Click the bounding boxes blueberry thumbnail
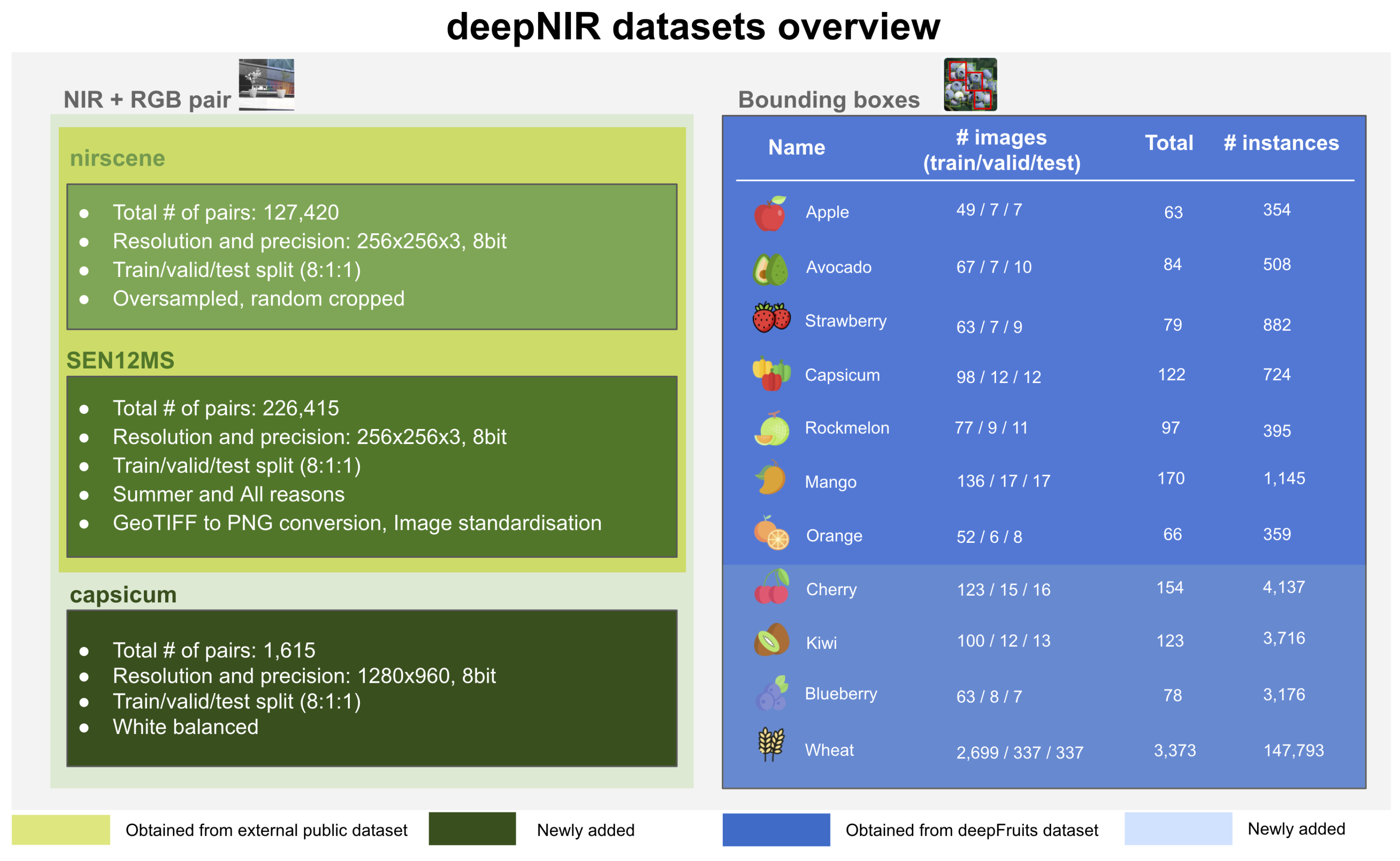This screenshot has width=1400, height=861. [970, 84]
